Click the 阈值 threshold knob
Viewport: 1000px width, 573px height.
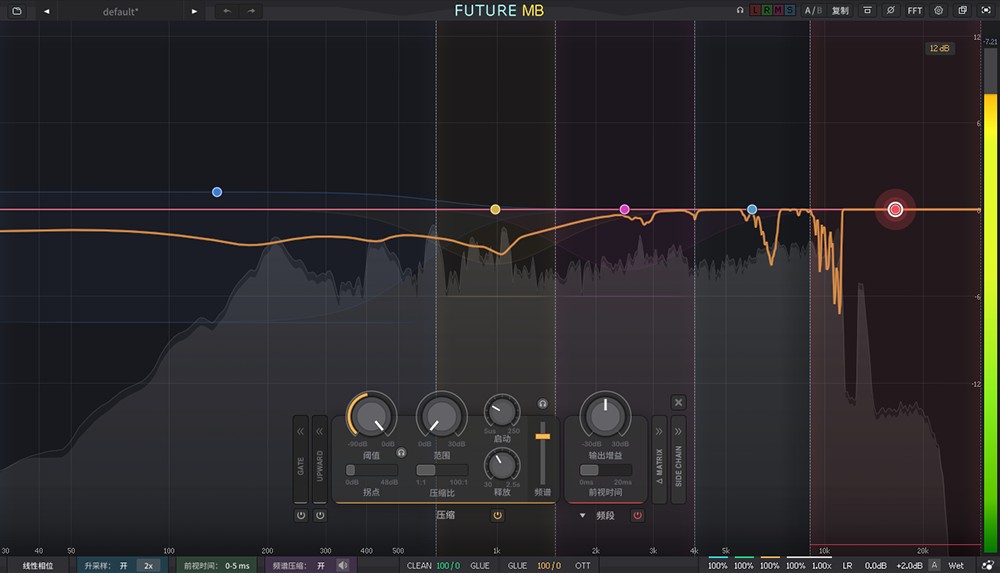click(x=371, y=416)
